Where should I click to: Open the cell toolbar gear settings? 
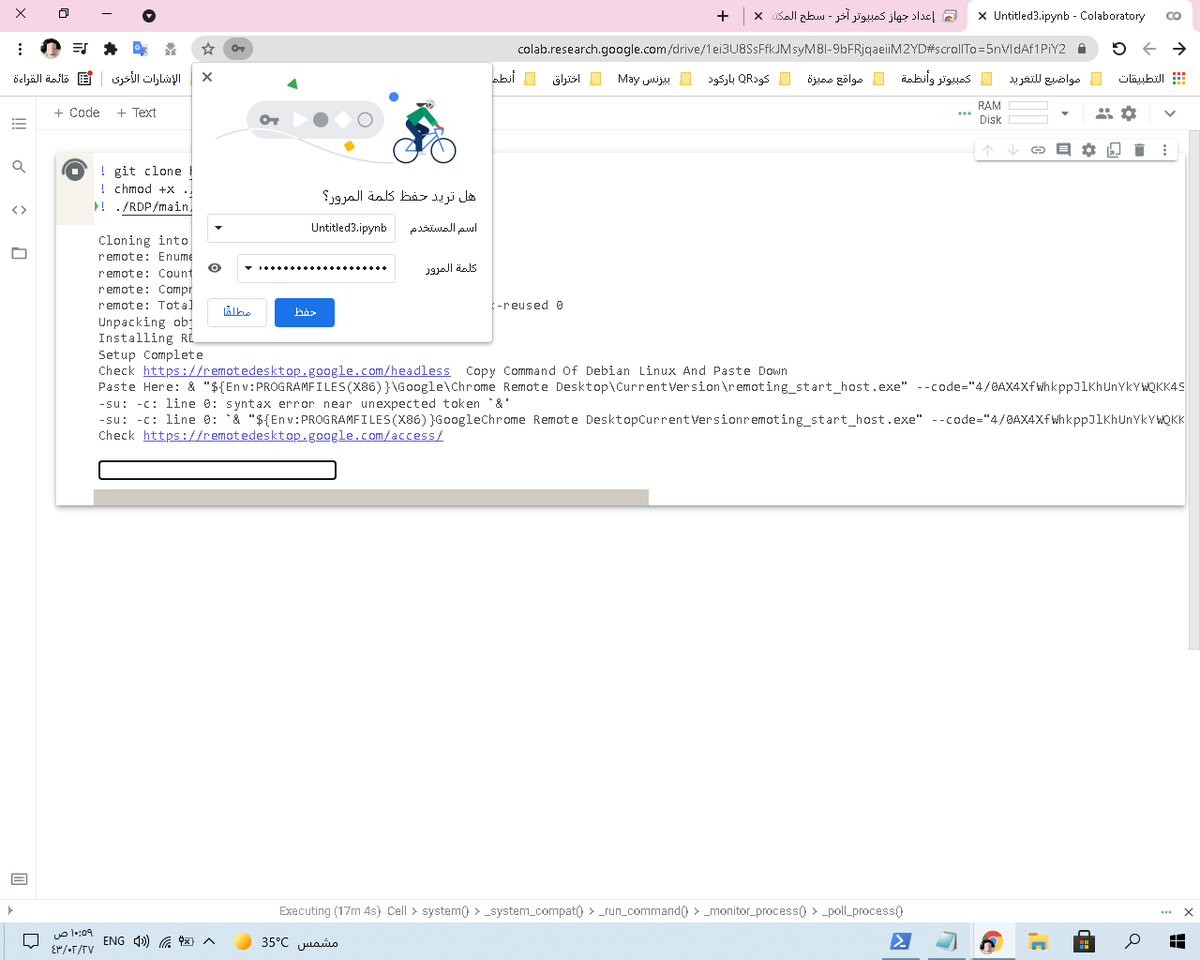click(x=1088, y=150)
